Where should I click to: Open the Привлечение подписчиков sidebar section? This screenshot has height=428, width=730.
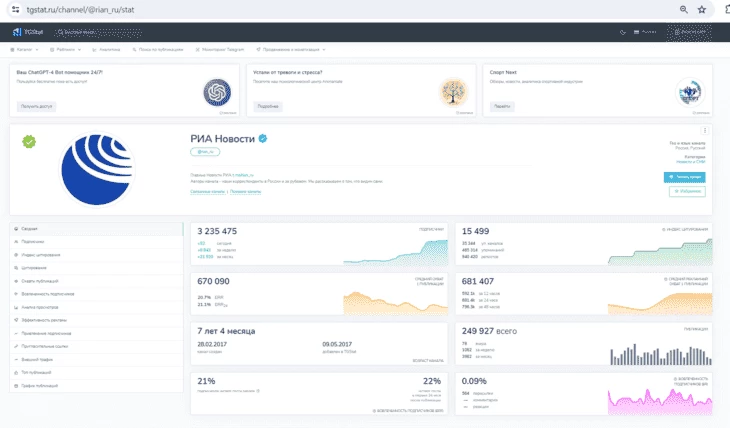[x=96, y=333]
